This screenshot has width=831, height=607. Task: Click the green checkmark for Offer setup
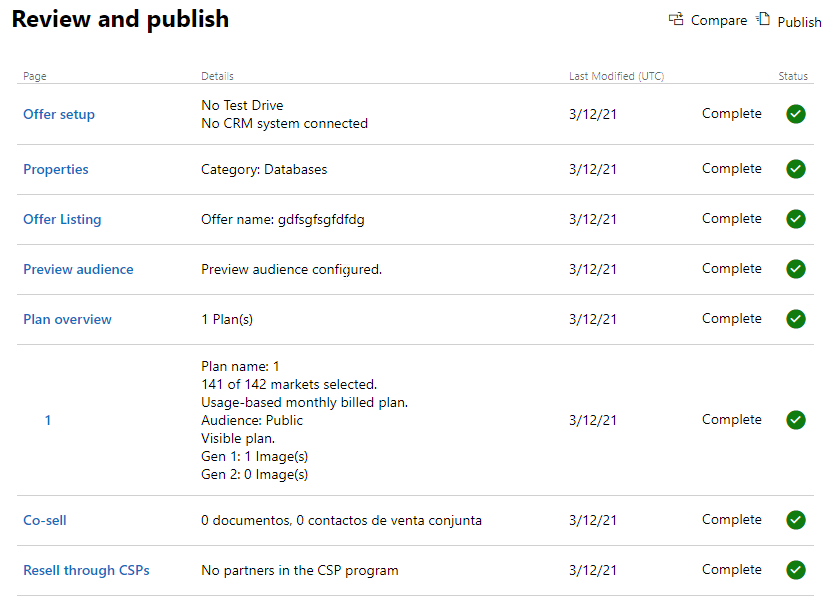796,114
